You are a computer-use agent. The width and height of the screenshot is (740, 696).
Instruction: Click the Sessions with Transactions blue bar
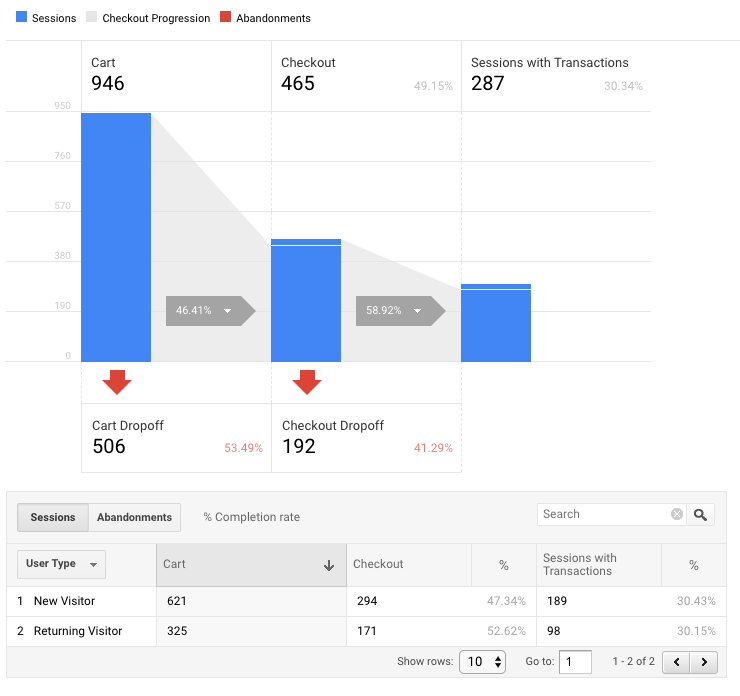[x=496, y=323]
